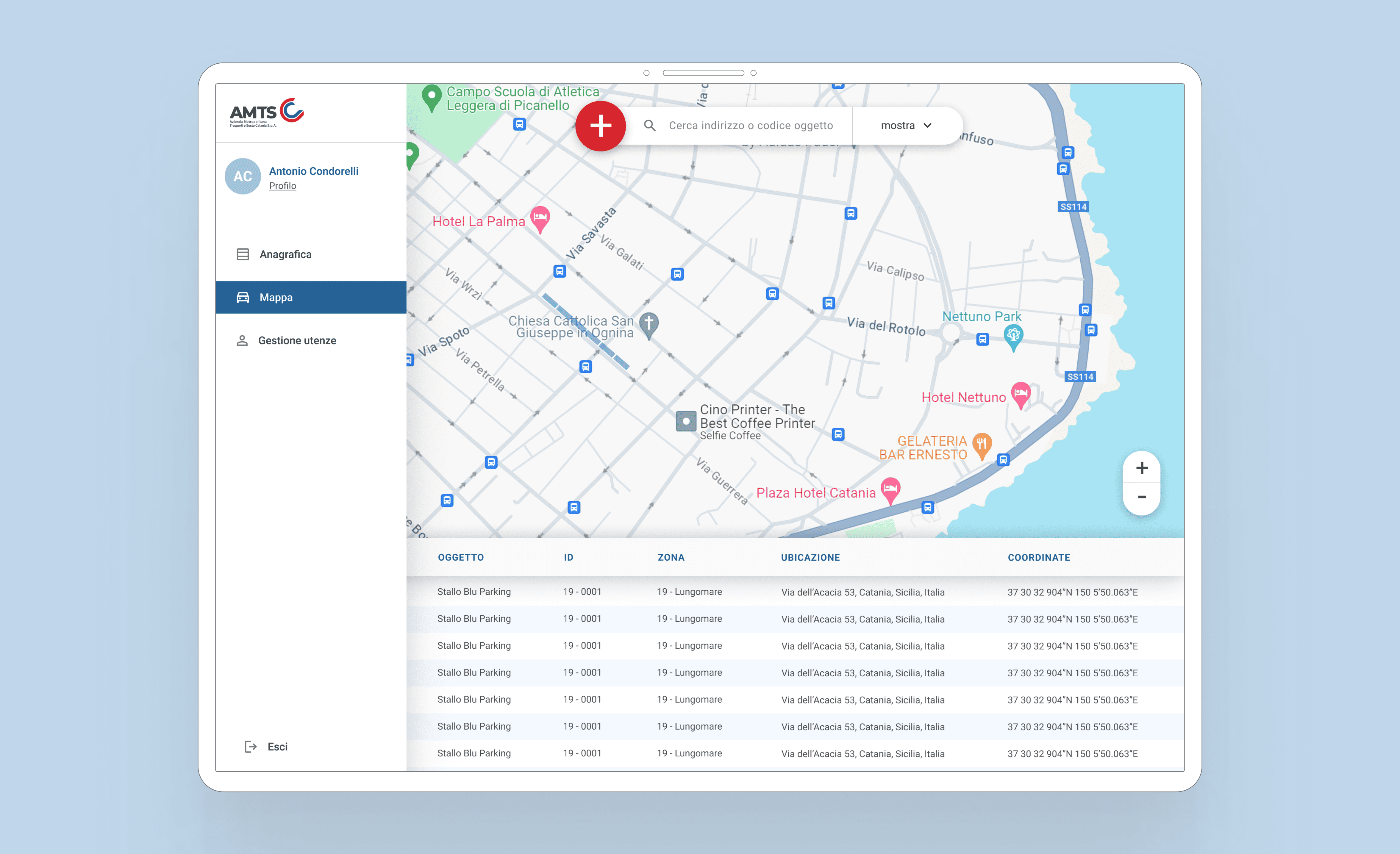The image size is (1400, 854).
Task: Click the highlighted blue street segment
Action: [585, 331]
